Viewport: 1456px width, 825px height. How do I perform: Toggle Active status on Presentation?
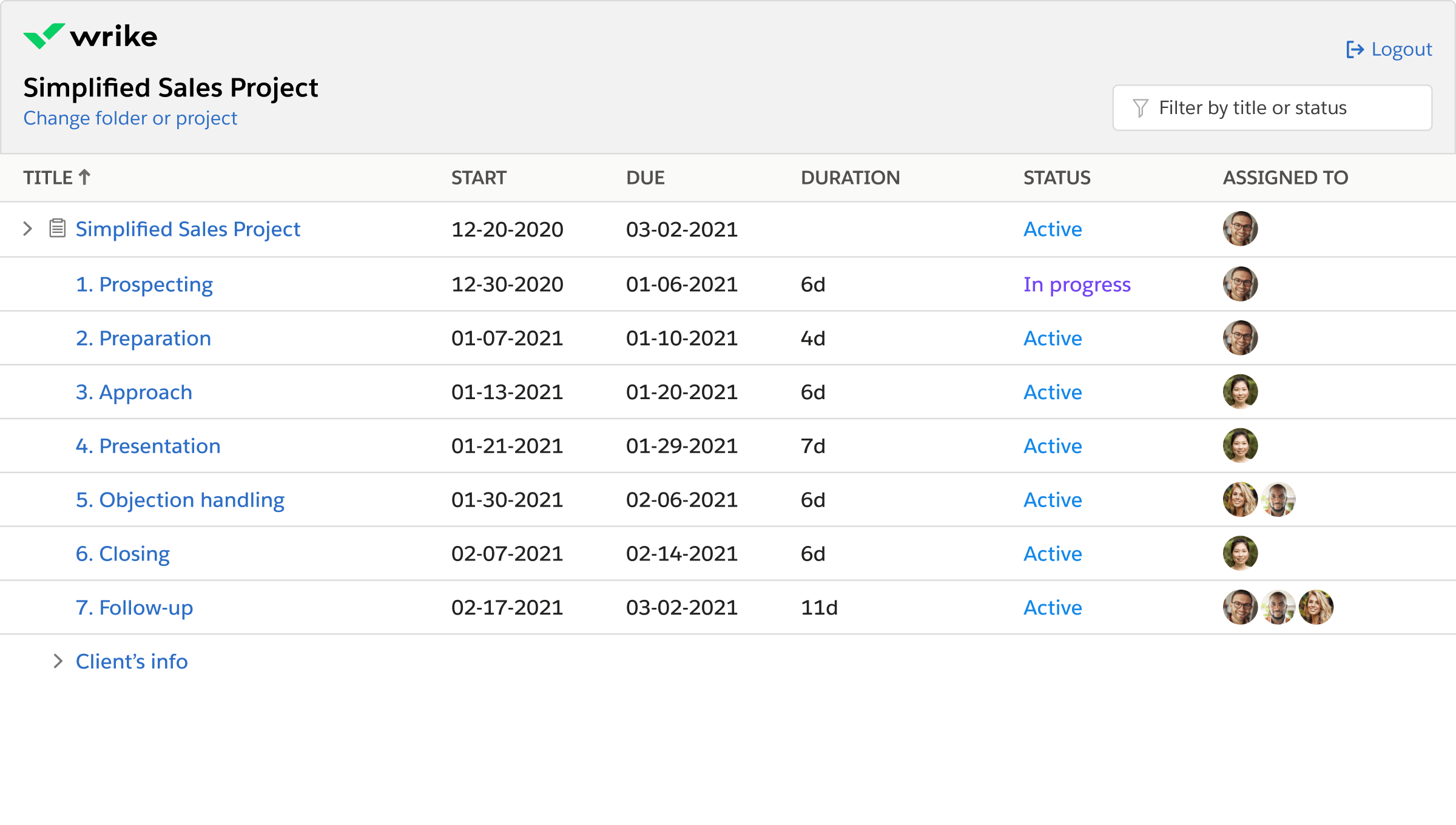point(1053,446)
